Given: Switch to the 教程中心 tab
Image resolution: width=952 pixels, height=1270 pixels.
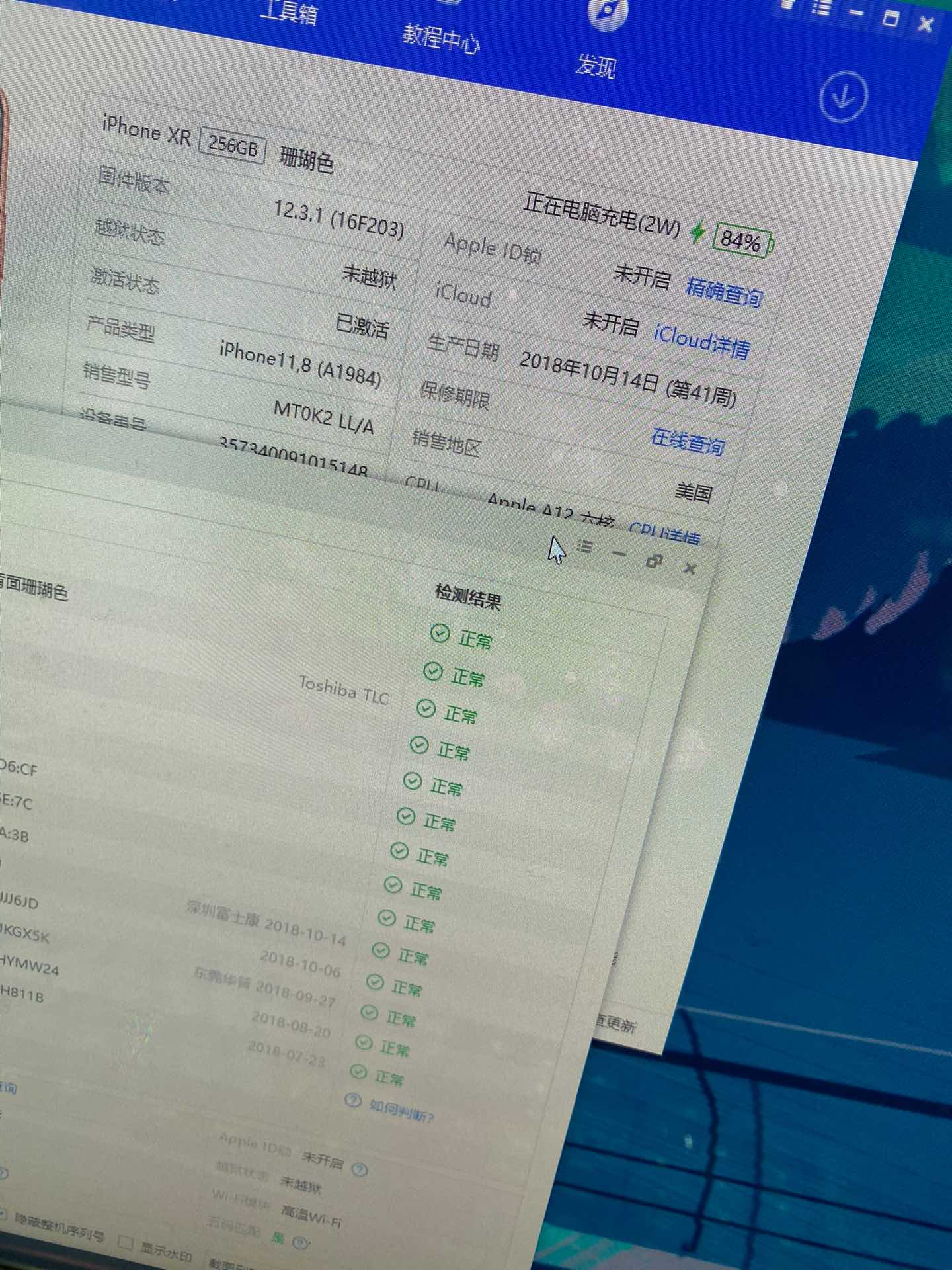Looking at the screenshot, I should [441, 38].
